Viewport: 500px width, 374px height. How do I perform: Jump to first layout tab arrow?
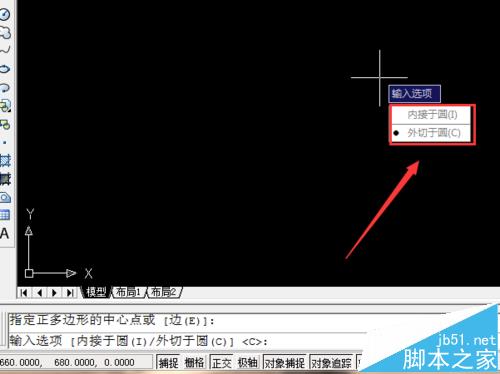click(24, 293)
